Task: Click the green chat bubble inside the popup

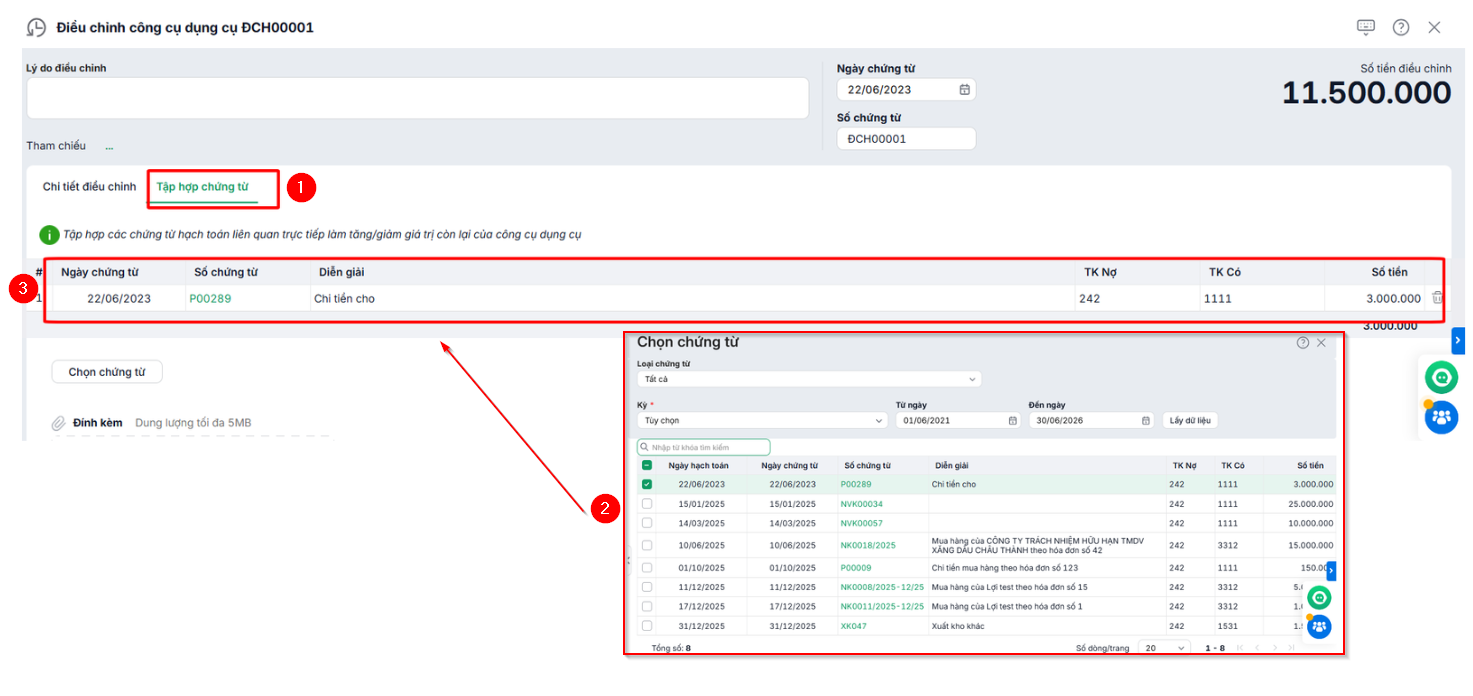Action: pos(1319,598)
